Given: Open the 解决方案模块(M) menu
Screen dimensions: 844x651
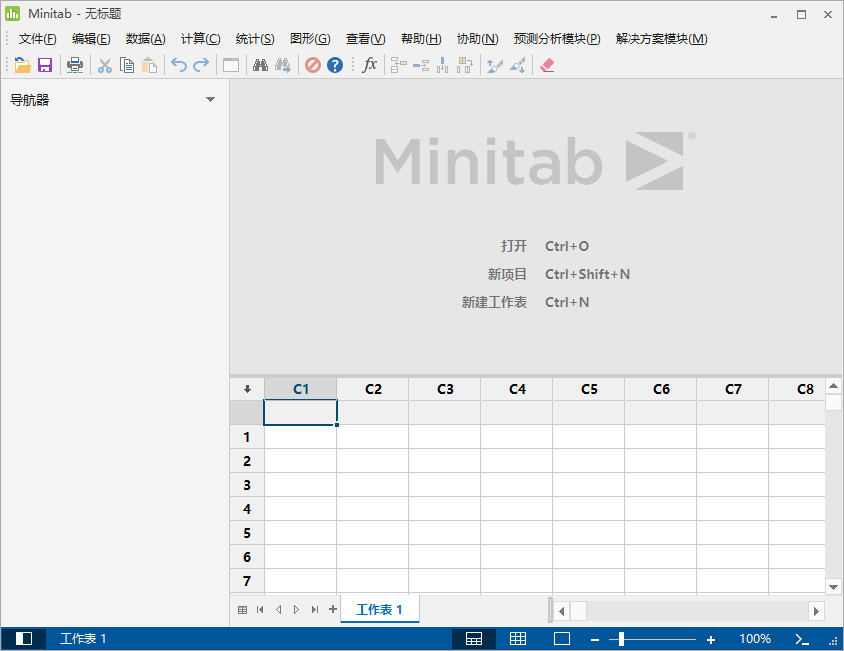Looking at the screenshot, I should (x=662, y=39).
